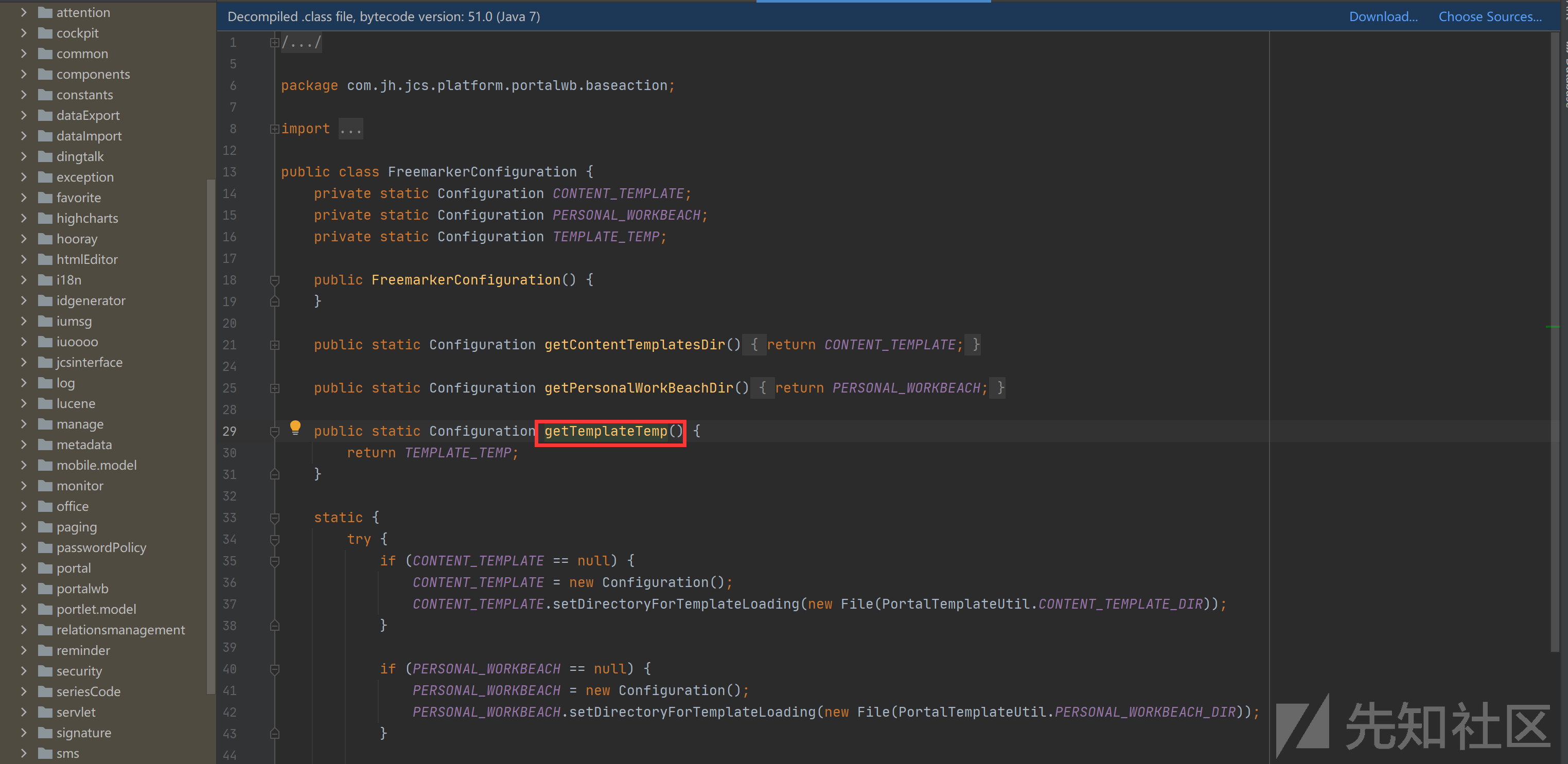Expand the folded import block

tap(274, 129)
